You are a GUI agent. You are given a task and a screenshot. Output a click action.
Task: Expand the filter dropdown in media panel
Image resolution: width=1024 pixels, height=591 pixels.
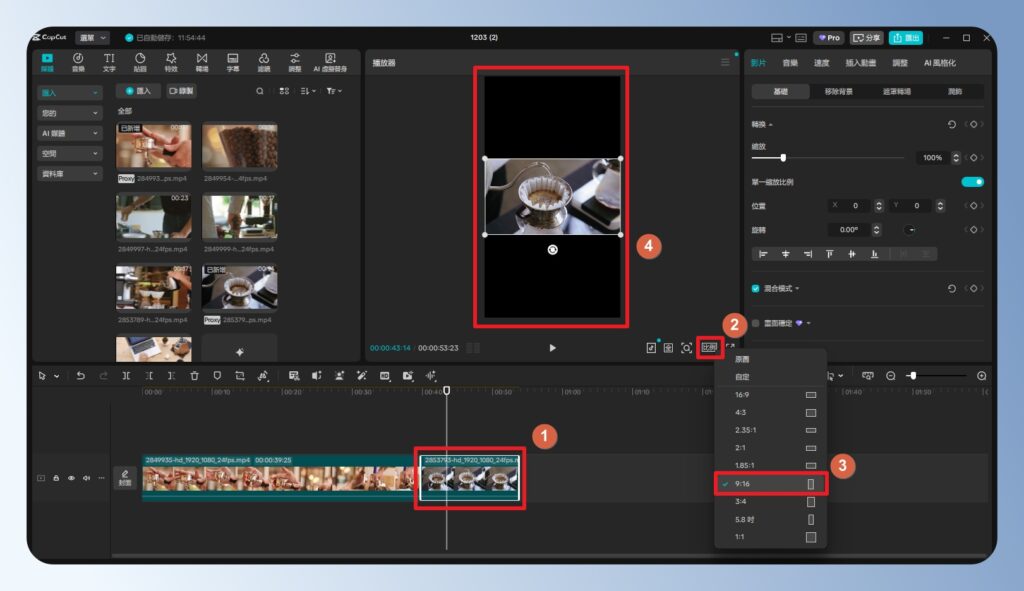point(333,91)
